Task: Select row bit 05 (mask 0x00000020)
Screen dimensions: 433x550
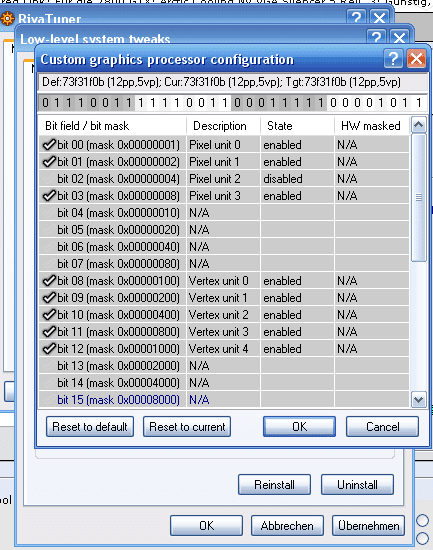Action: (224, 230)
